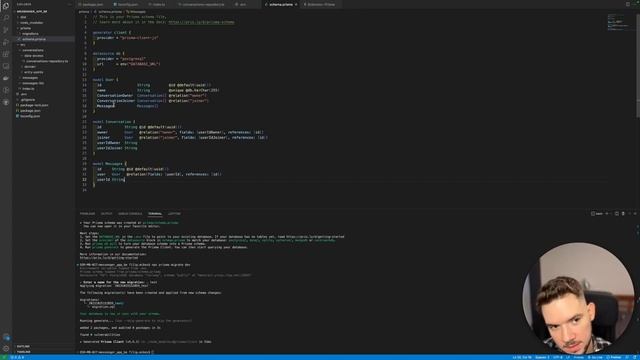
Task: Open .gitignore file in Explorer
Action: [28, 100]
